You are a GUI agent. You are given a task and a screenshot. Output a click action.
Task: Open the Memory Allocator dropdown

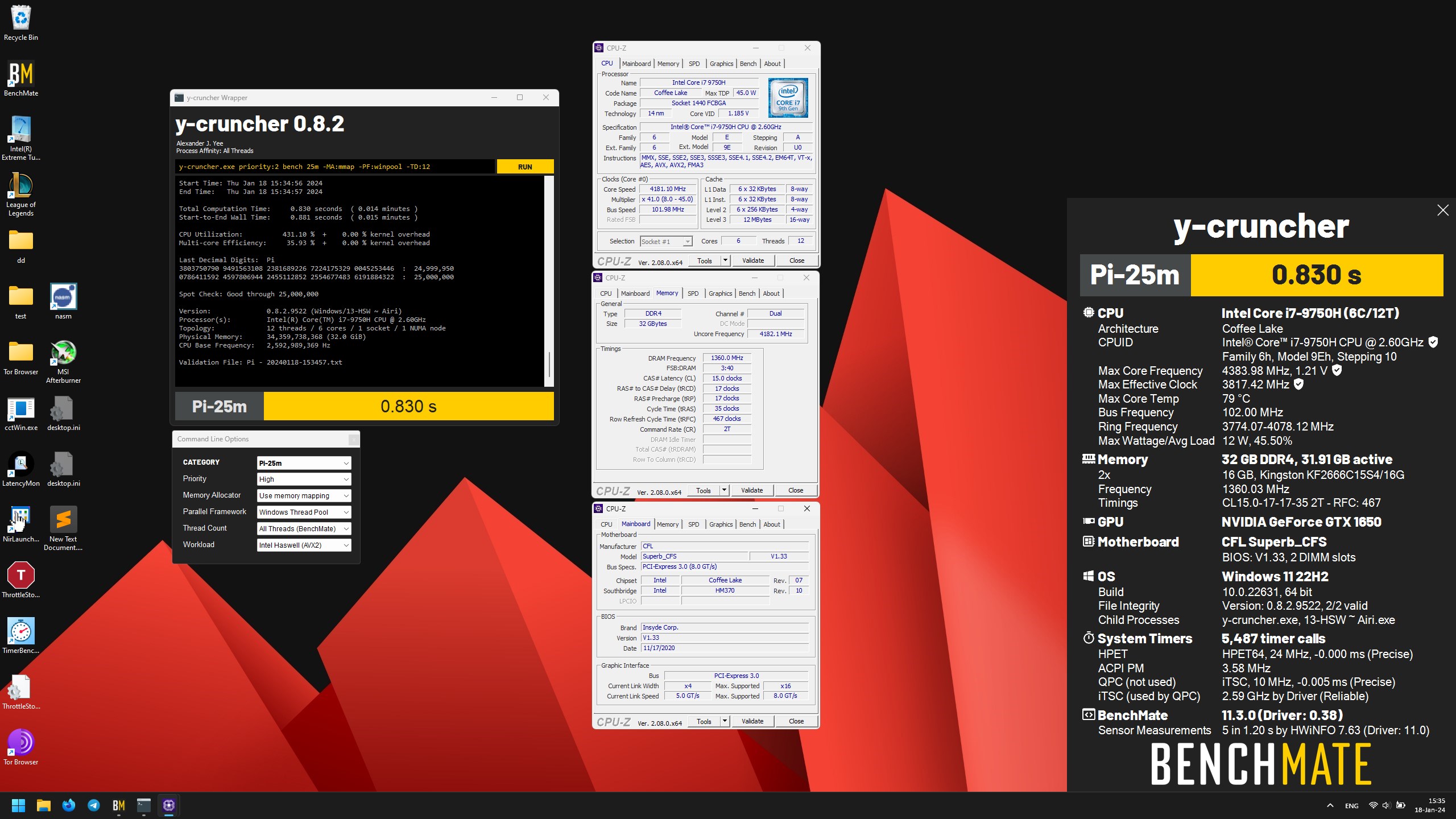click(x=304, y=496)
